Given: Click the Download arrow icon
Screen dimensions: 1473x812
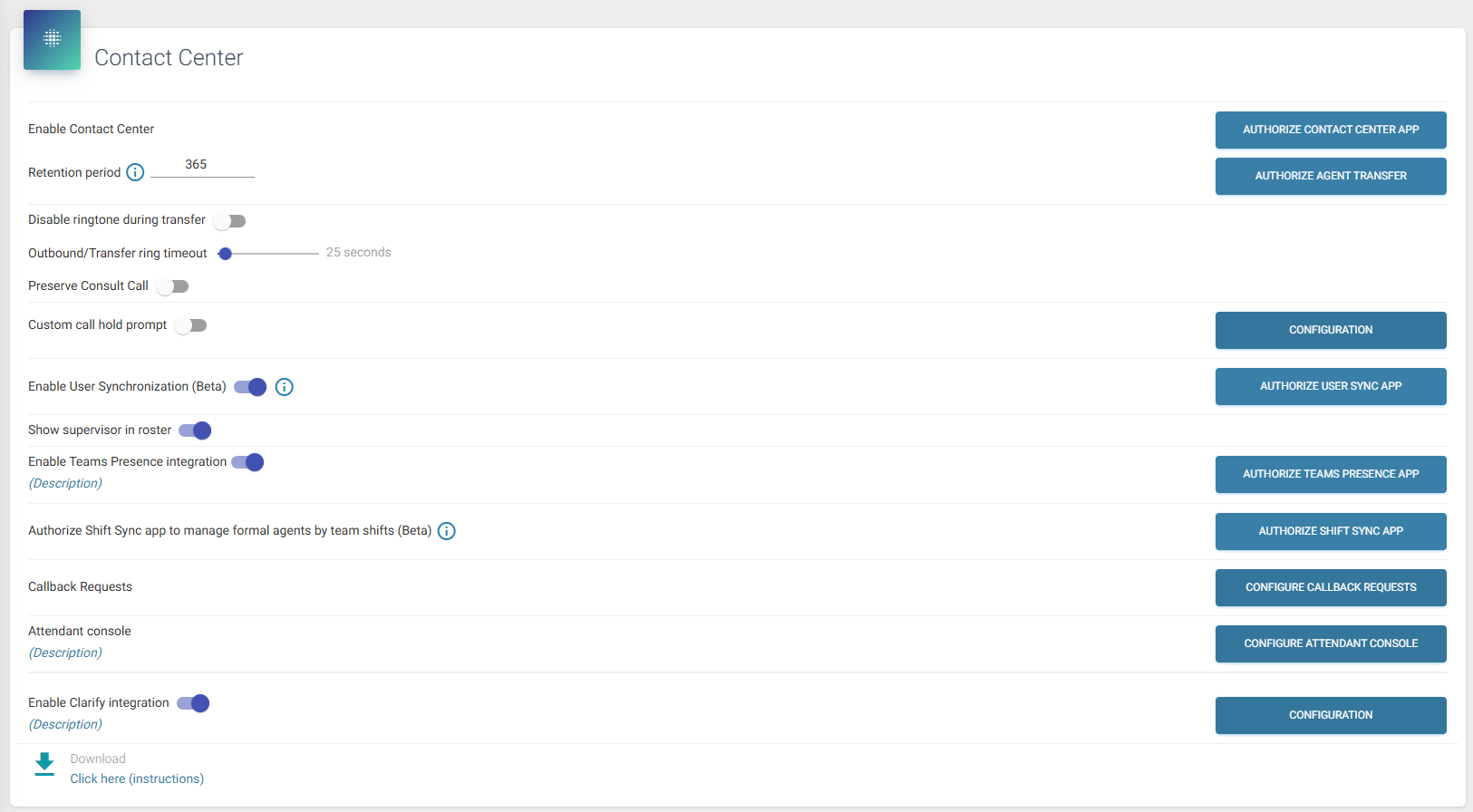Looking at the screenshot, I should (x=44, y=764).
